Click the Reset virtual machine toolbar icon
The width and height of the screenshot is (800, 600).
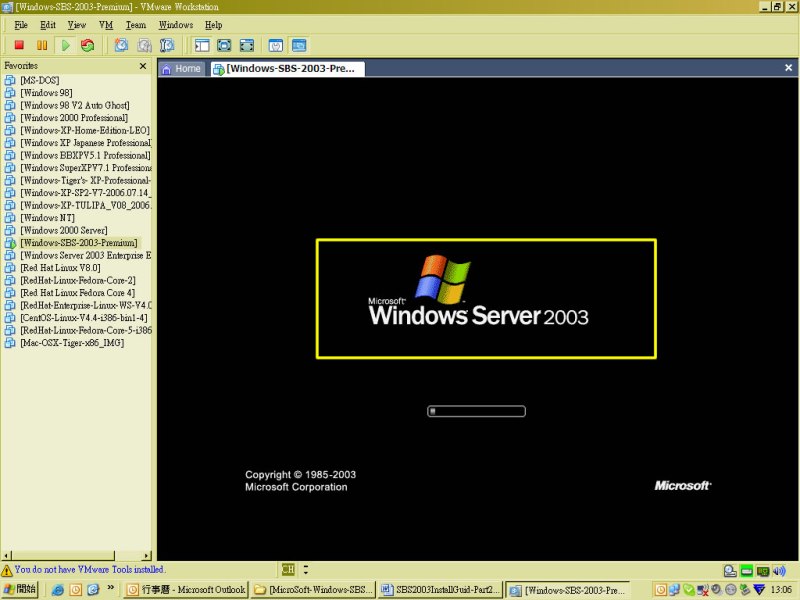(x=88, y=45)
